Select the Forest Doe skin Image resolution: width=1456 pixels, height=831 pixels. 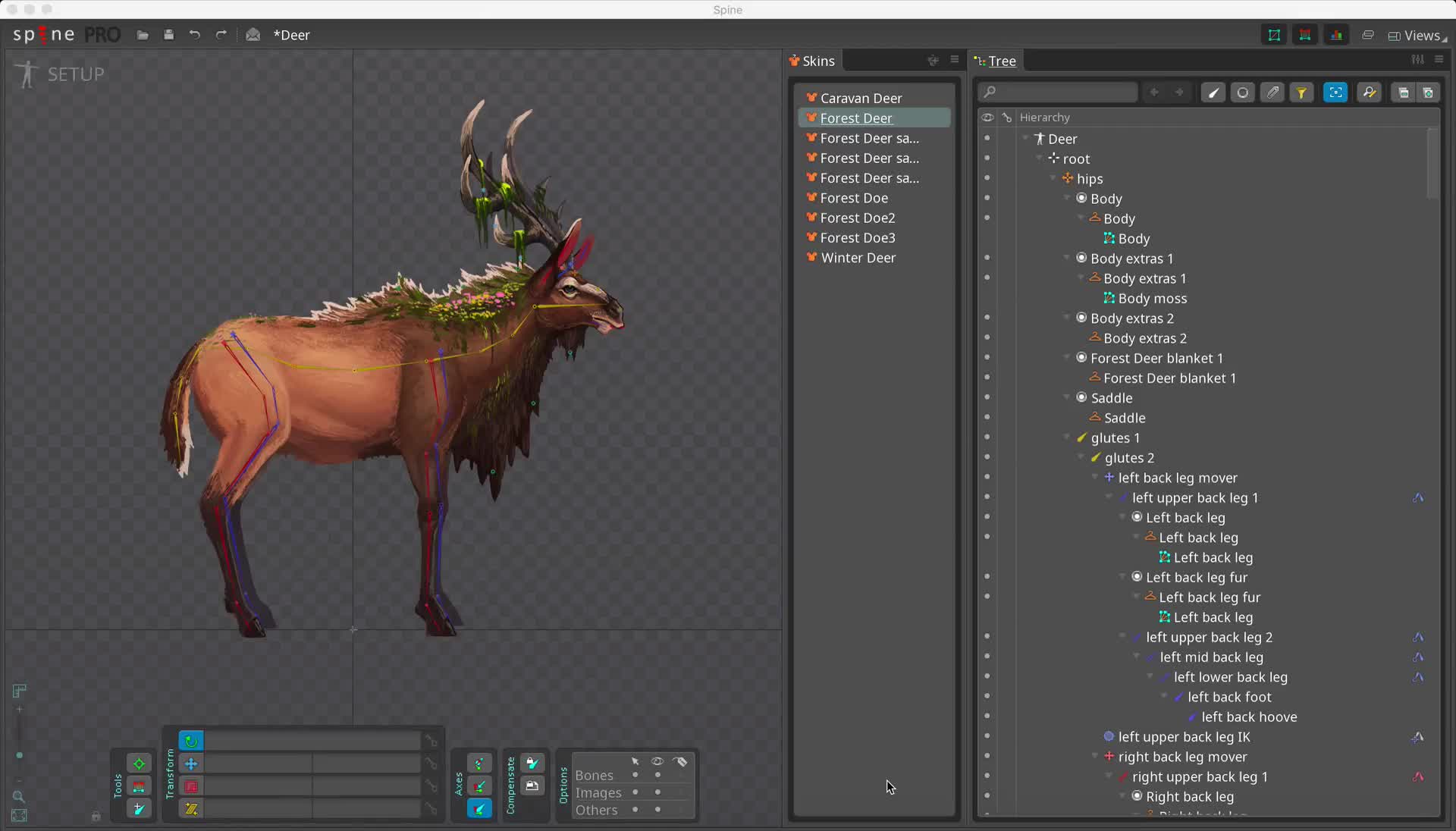click(874, 198)
